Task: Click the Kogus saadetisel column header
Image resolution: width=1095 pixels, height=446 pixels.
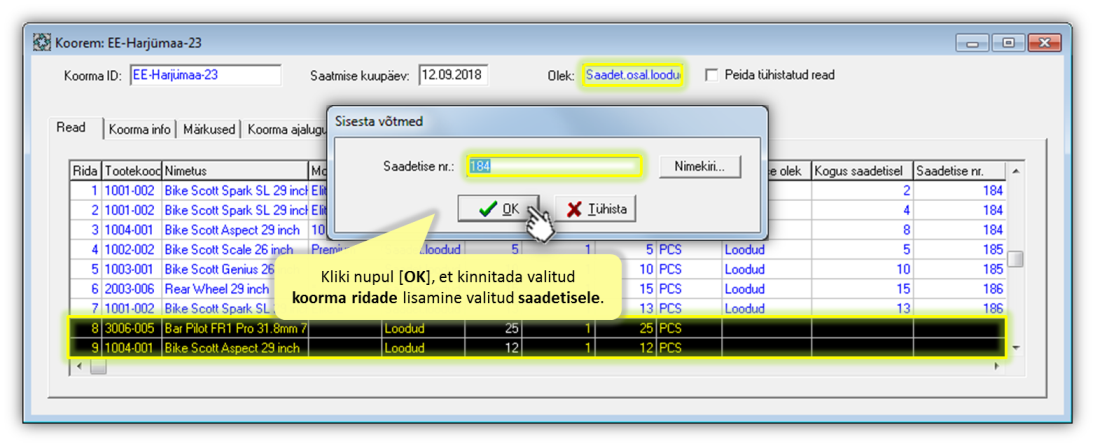Action: click(861, 171)
